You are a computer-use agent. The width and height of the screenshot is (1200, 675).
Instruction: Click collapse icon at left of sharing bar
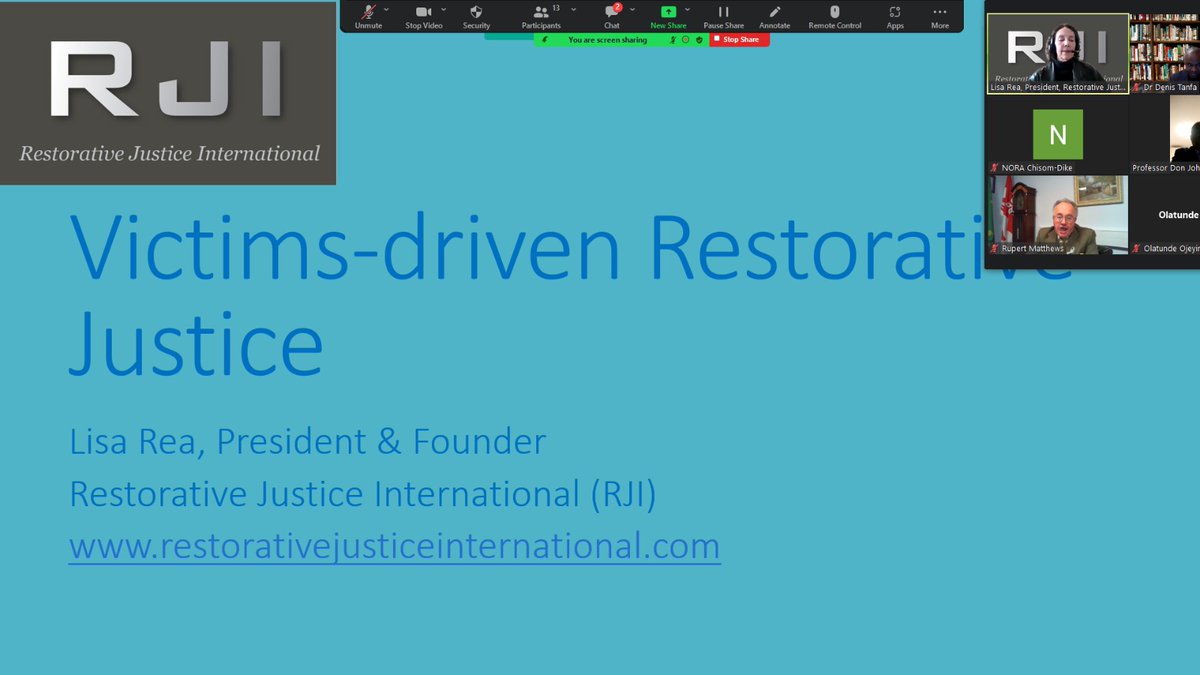pos(545,40)
